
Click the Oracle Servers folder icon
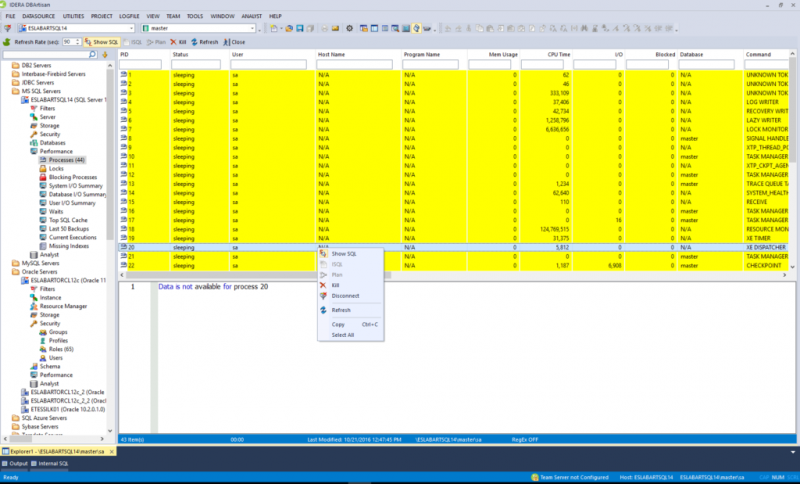pos(14,272)
